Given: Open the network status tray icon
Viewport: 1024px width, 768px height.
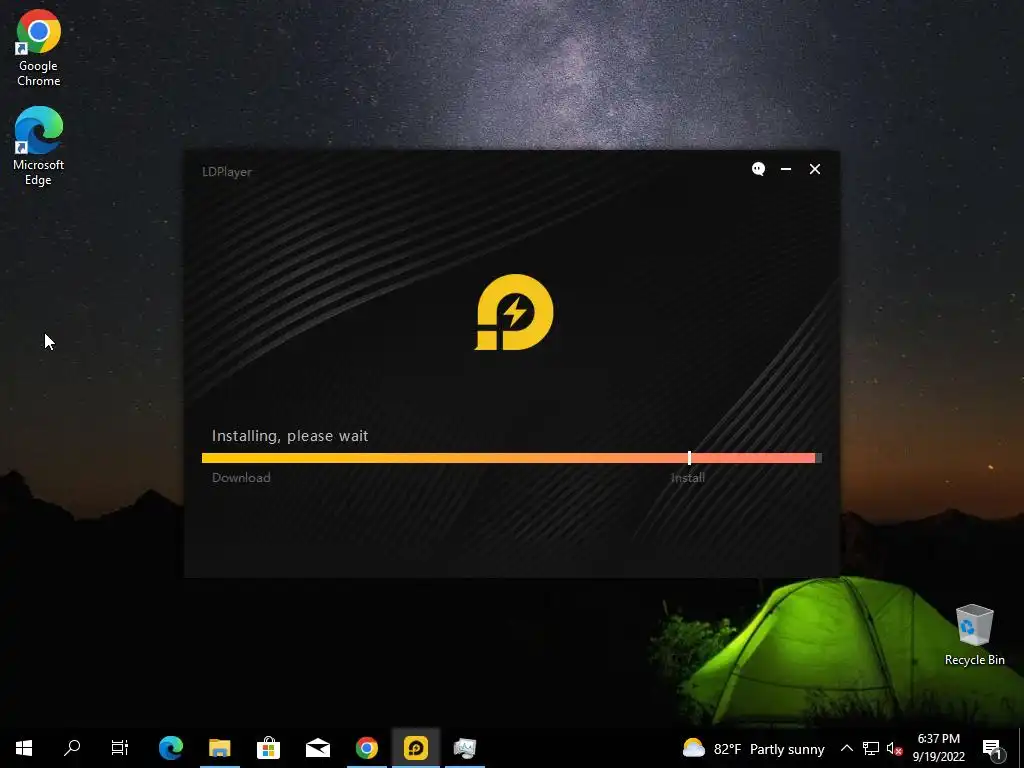Looking at the screenshot, I should [871, 748].
